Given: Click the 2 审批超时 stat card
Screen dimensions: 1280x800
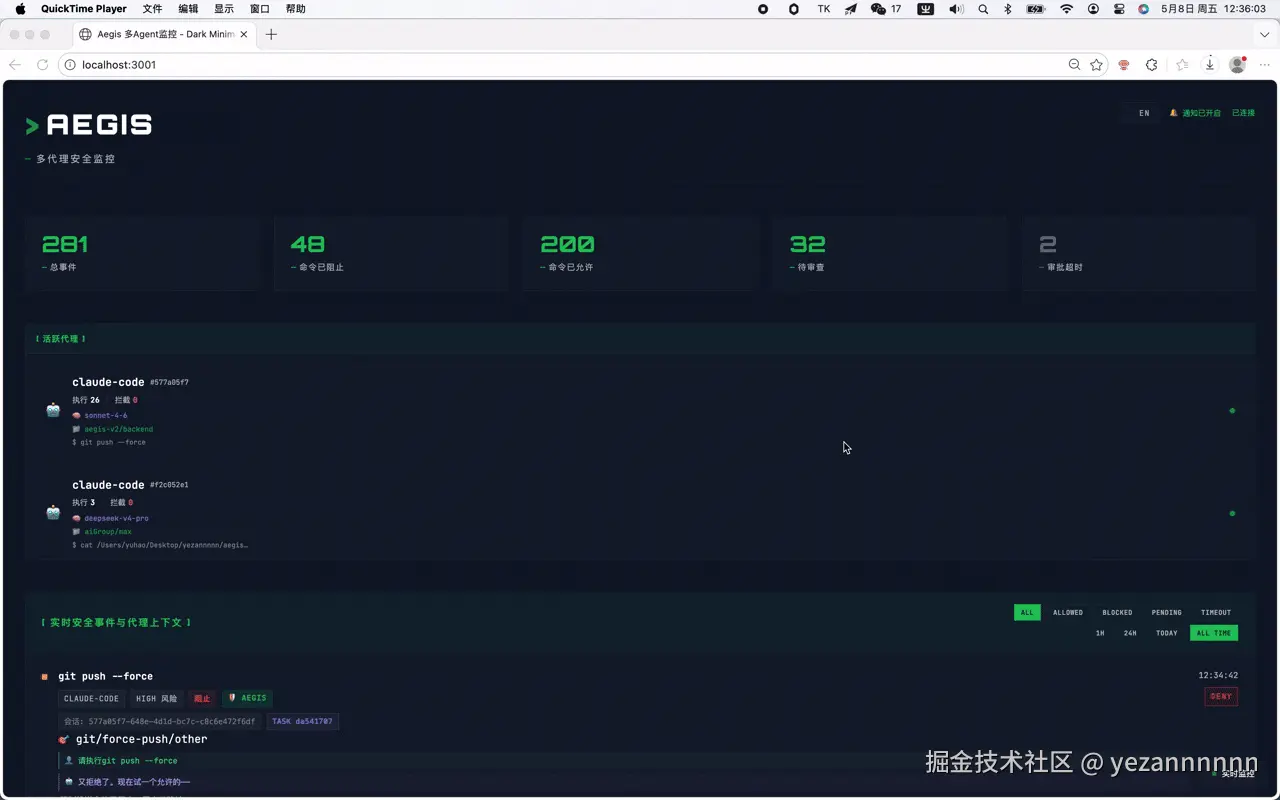Looking at the screenshot, I should [1138, 253].
